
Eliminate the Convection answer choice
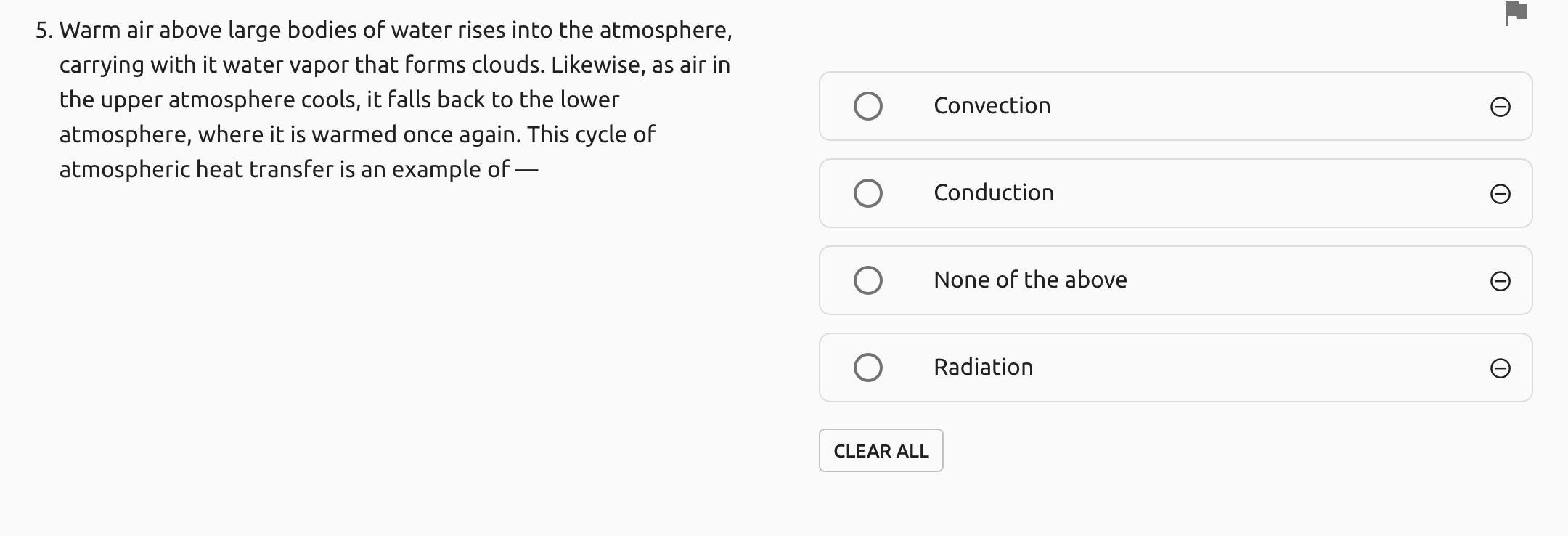[1500, 107]
